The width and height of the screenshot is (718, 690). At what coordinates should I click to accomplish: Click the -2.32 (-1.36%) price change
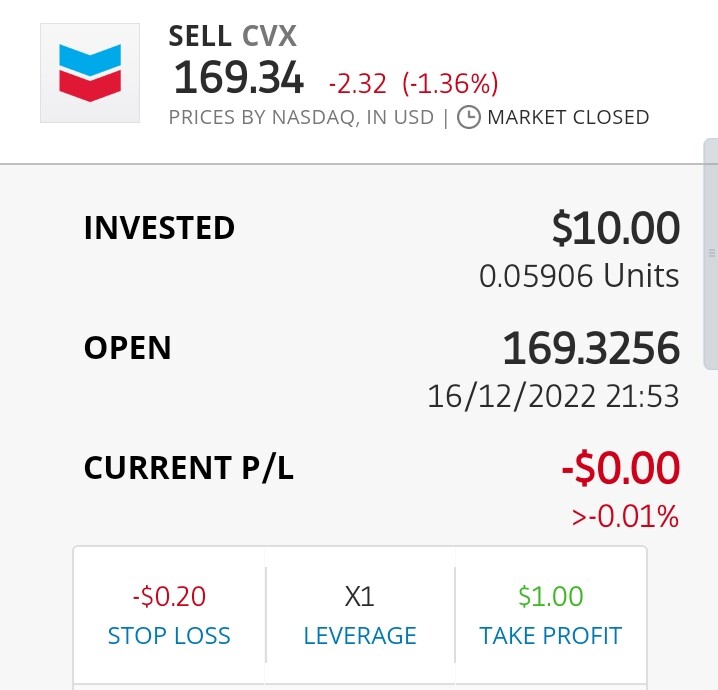click(x=413, y=84)
